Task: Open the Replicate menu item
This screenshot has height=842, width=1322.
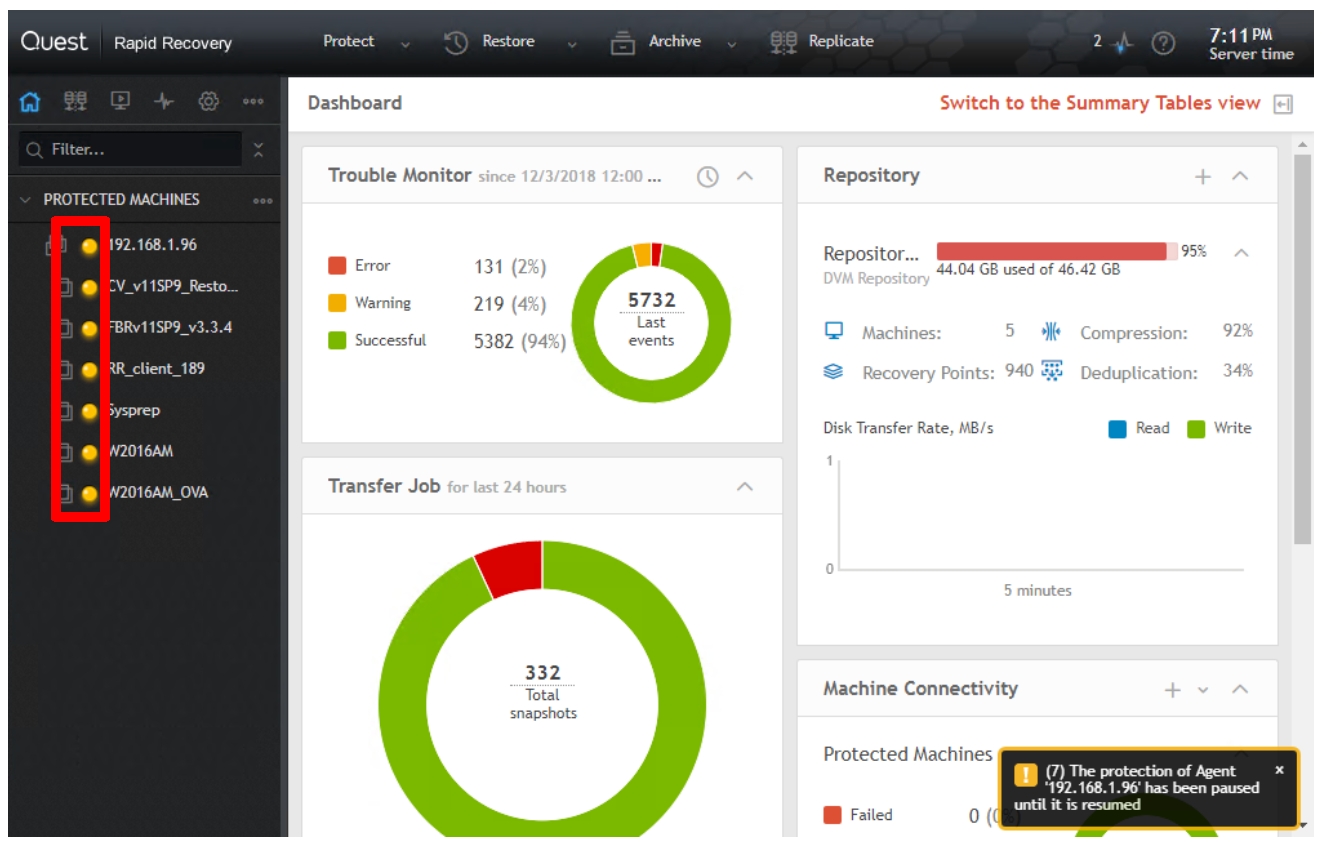Action: pos(841,42)
